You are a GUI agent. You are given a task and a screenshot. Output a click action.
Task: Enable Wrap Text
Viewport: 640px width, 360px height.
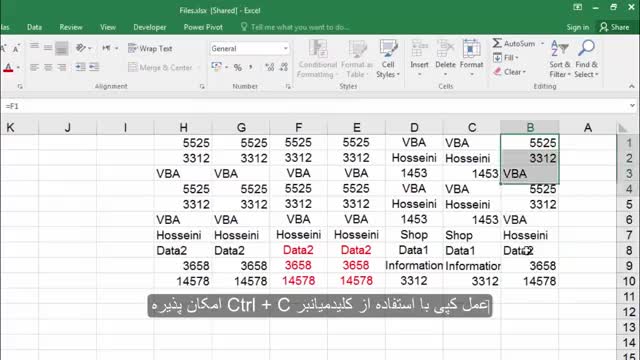pos(150,49)
